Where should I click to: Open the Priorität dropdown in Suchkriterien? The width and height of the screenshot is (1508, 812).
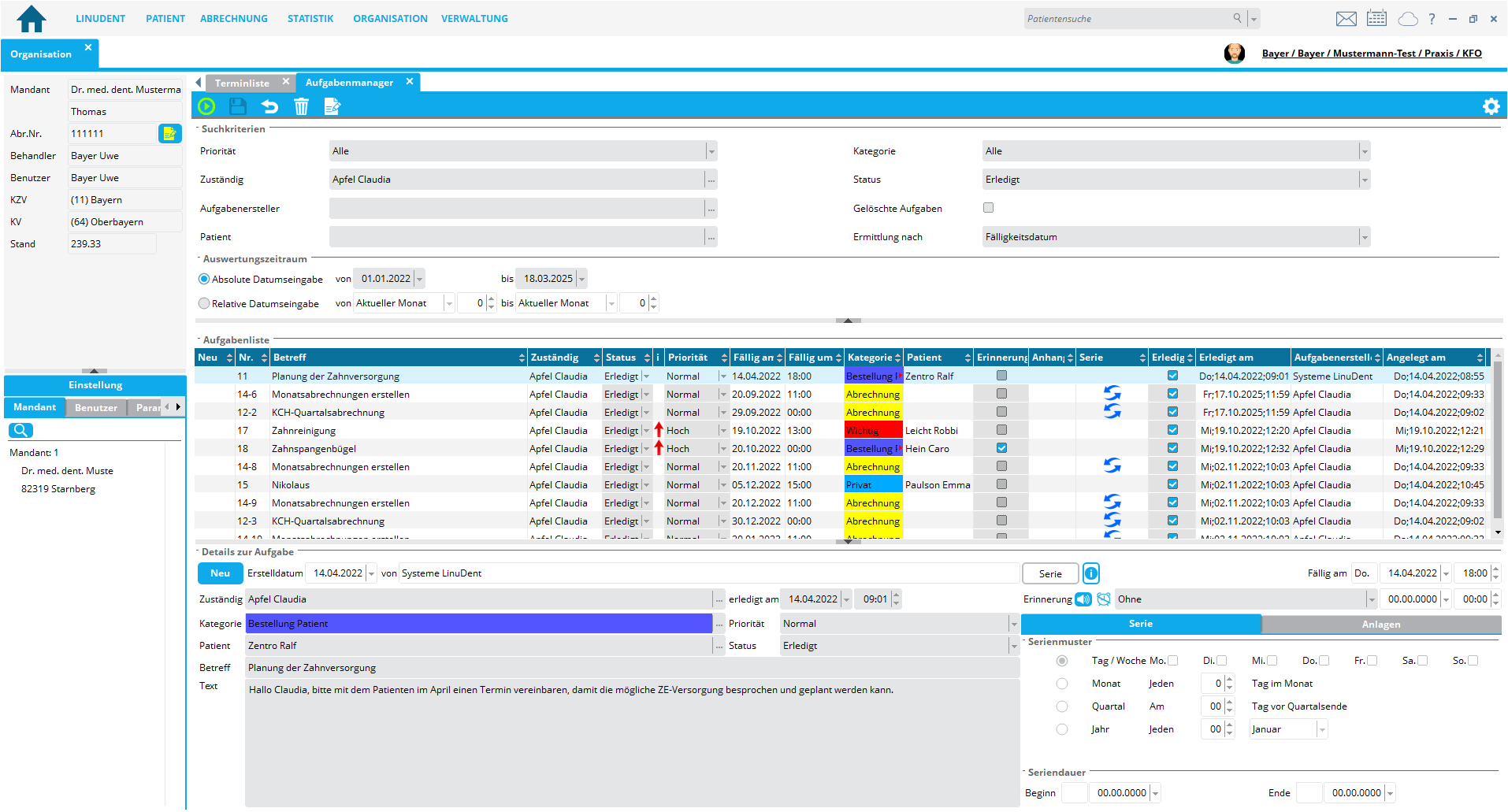click(x=711, y=151)
